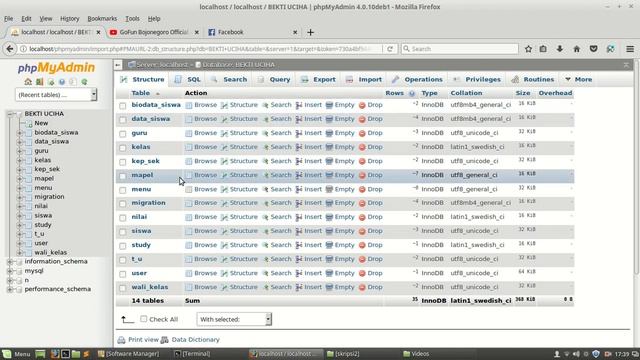
Task: Reload the current page
Action: [390, 49]
